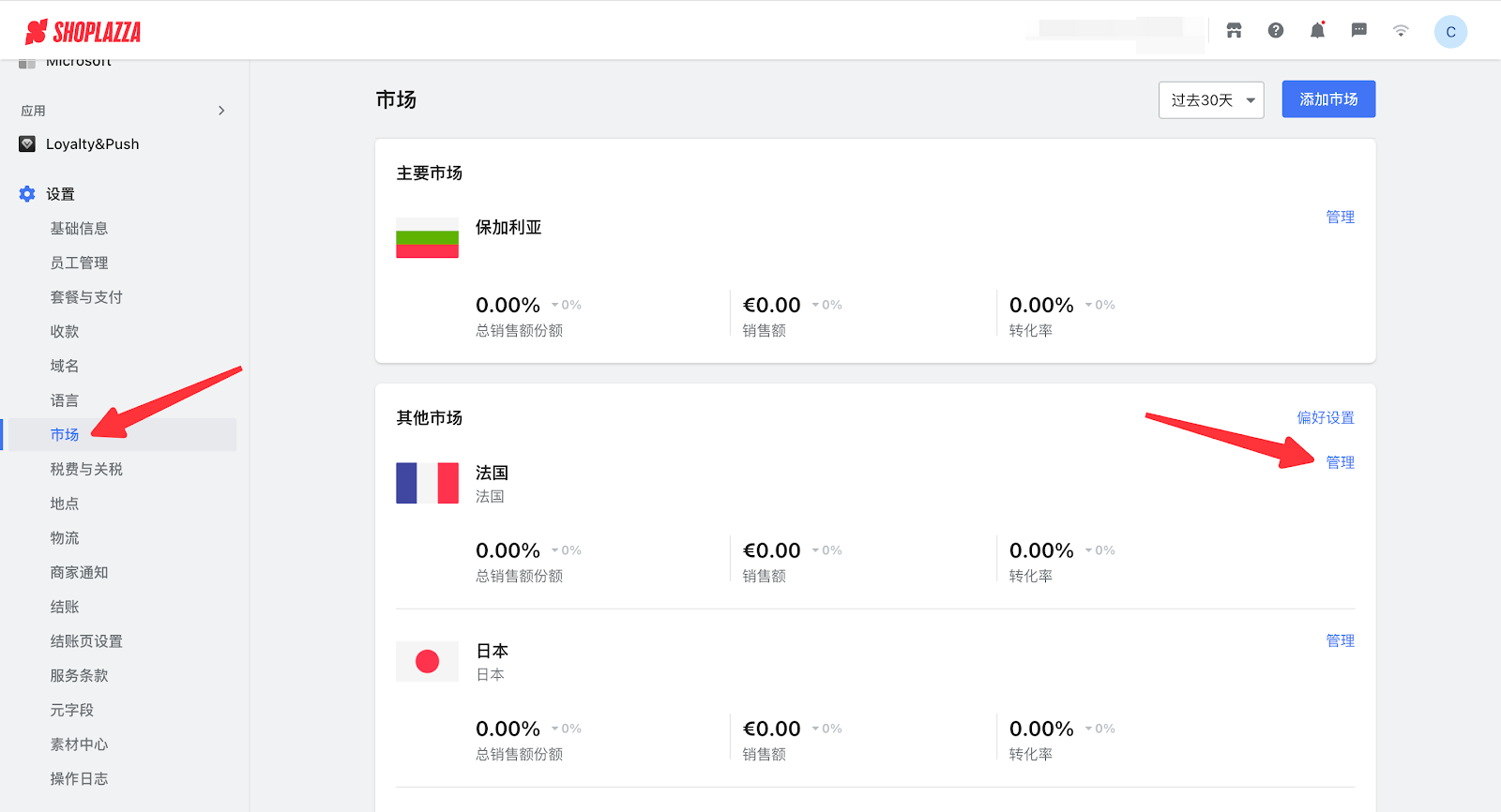Expand the 应用 section chevron
Screen dimensions: 1501x812
pos(221,111)
